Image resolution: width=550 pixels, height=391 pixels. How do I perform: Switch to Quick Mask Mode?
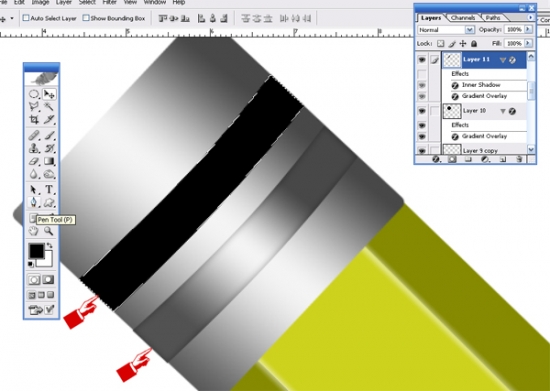click(48, 280)
